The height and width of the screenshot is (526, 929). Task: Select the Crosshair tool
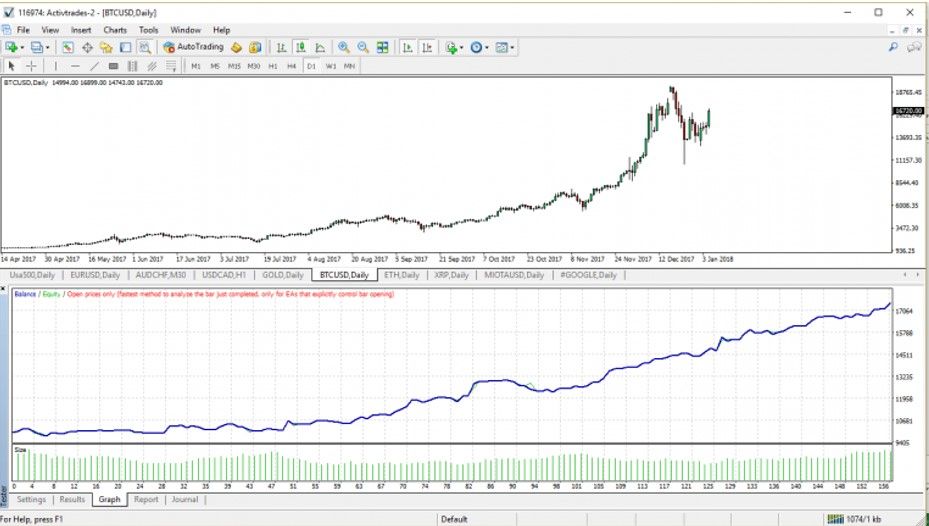click(32, 66)
